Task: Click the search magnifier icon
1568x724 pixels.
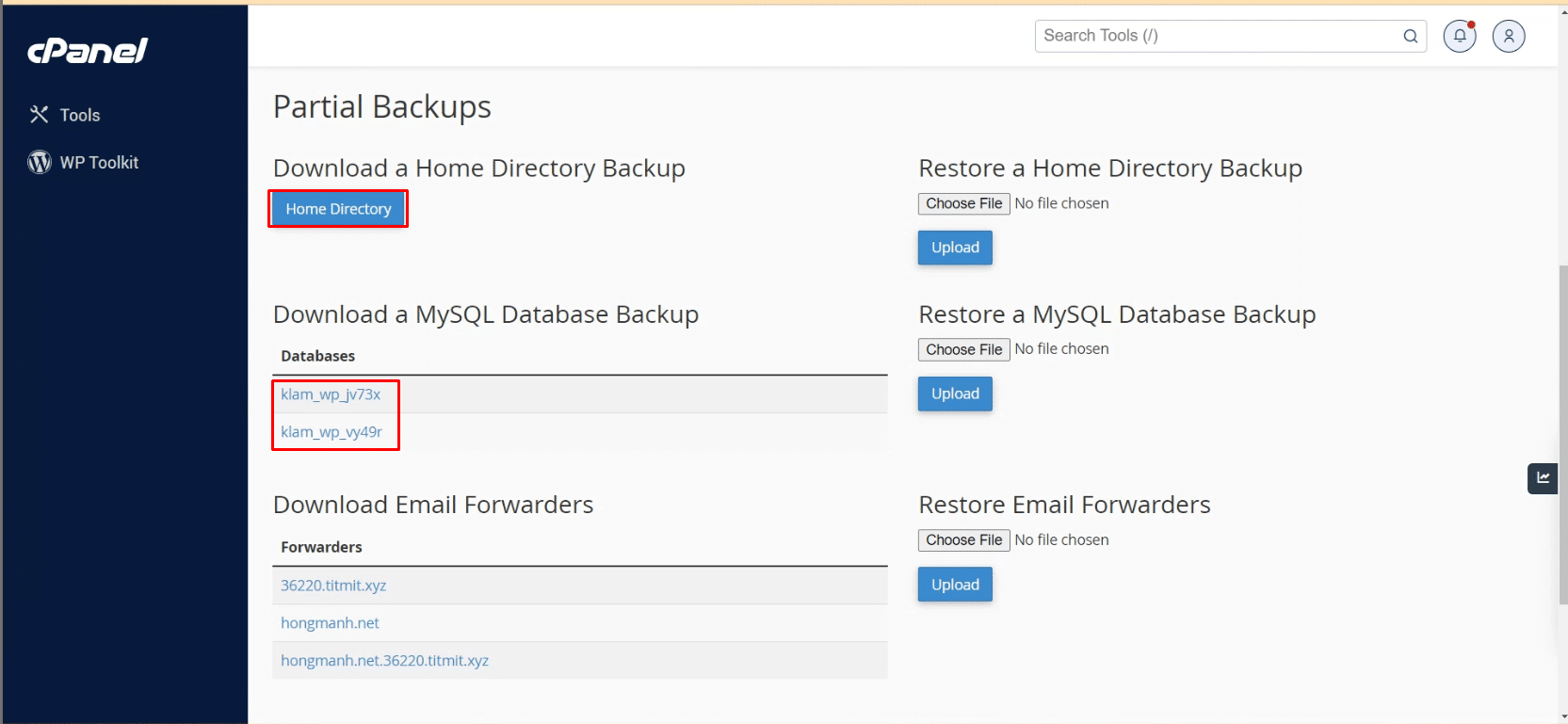Action: (1410, 36)
